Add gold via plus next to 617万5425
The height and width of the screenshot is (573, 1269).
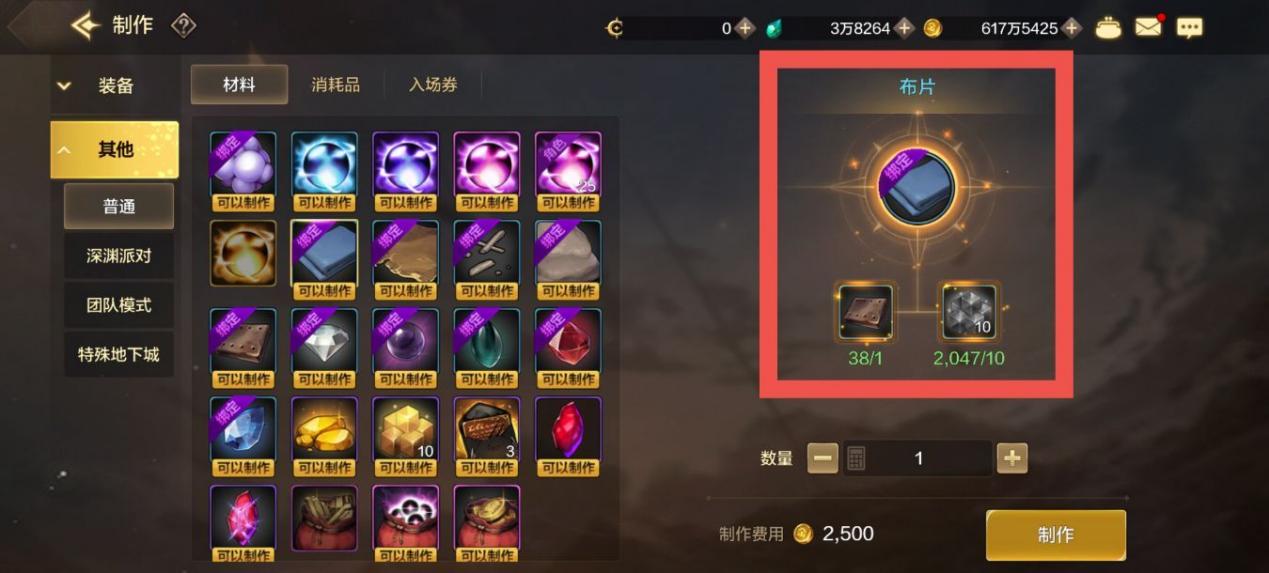pyautogui.click(x=1072, y=28)
